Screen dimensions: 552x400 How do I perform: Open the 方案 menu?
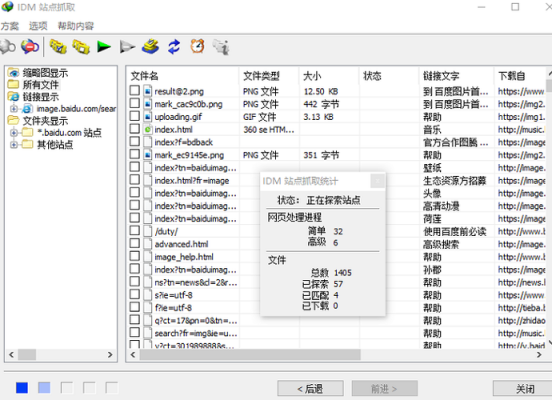click(x=10, y=26)
